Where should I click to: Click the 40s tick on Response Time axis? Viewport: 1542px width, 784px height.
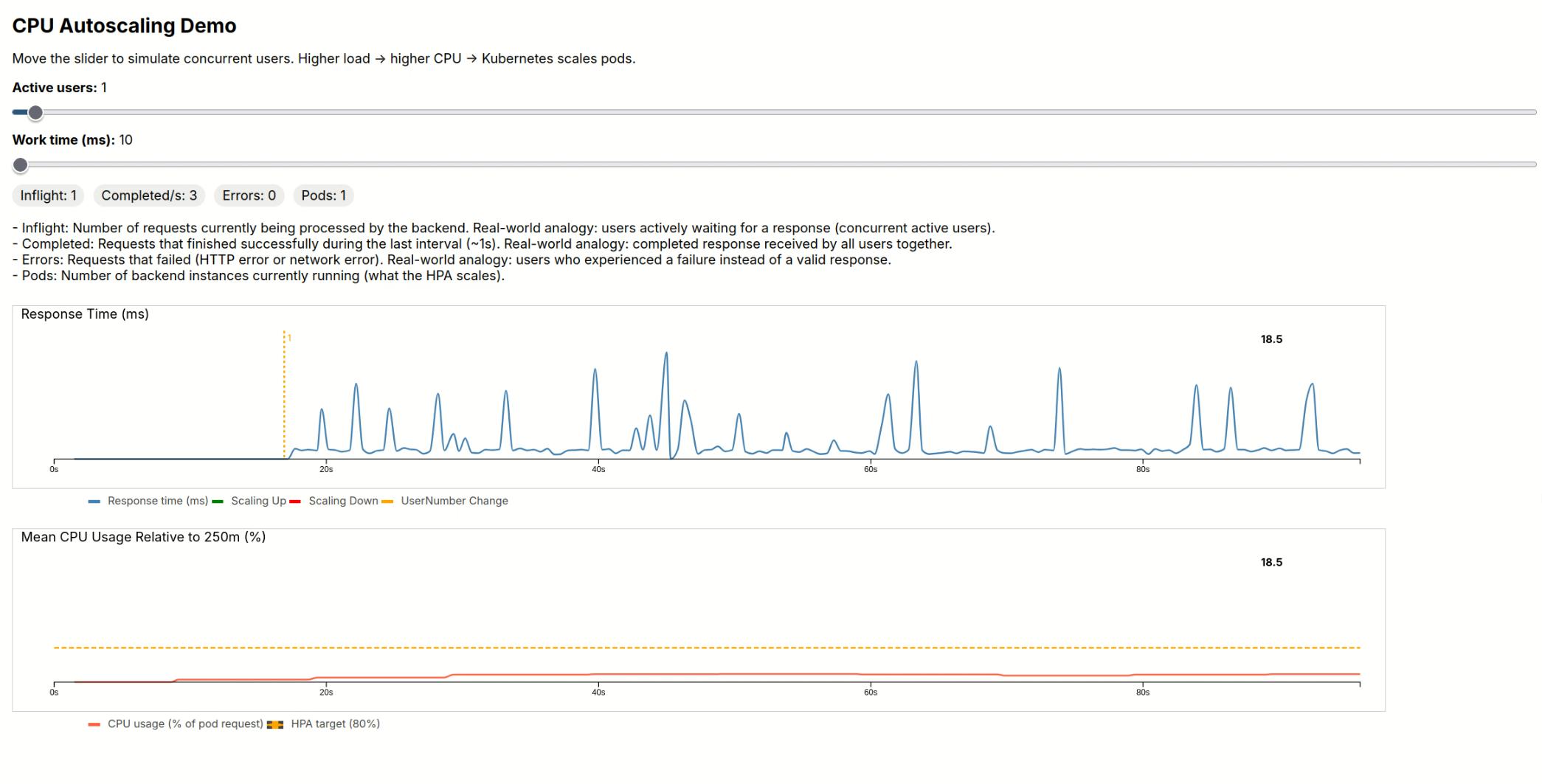pyautogui.click(x=598, y=469)
